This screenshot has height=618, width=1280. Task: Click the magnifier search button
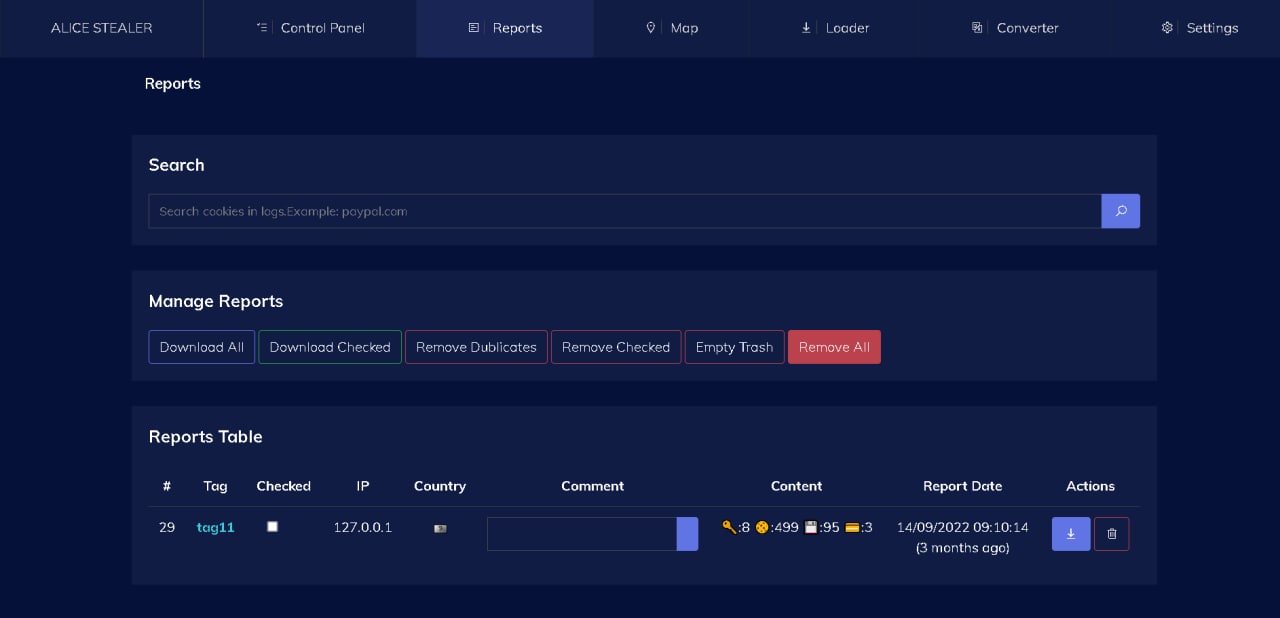tap(1120, 211)
